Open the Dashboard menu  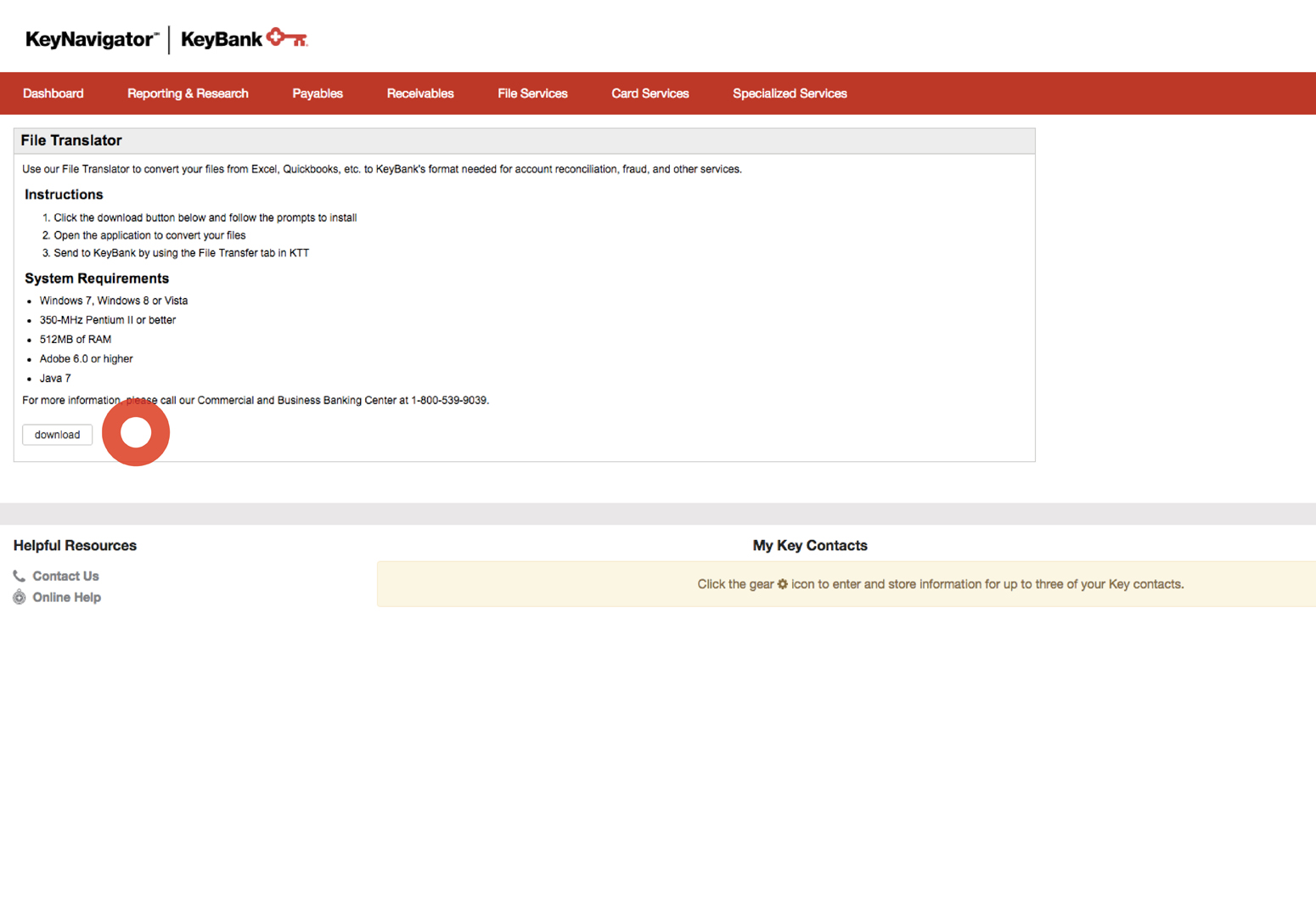(53, 93)
